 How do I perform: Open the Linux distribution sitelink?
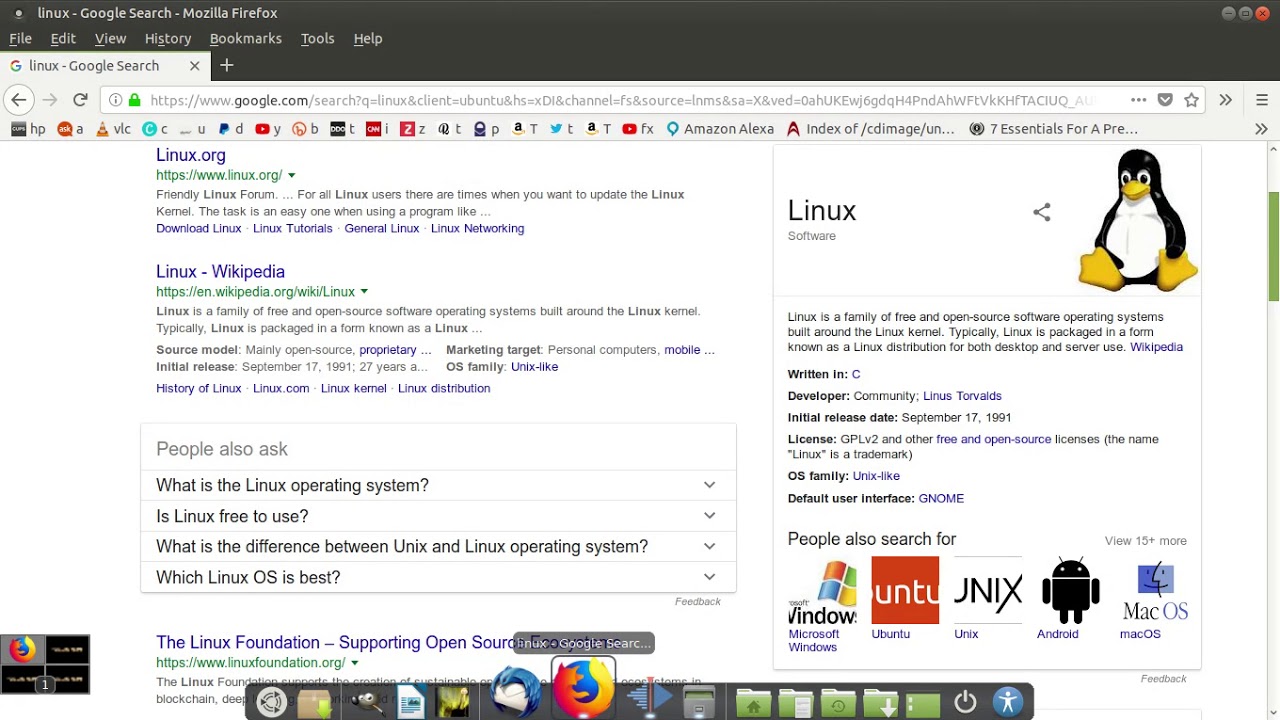444,388
